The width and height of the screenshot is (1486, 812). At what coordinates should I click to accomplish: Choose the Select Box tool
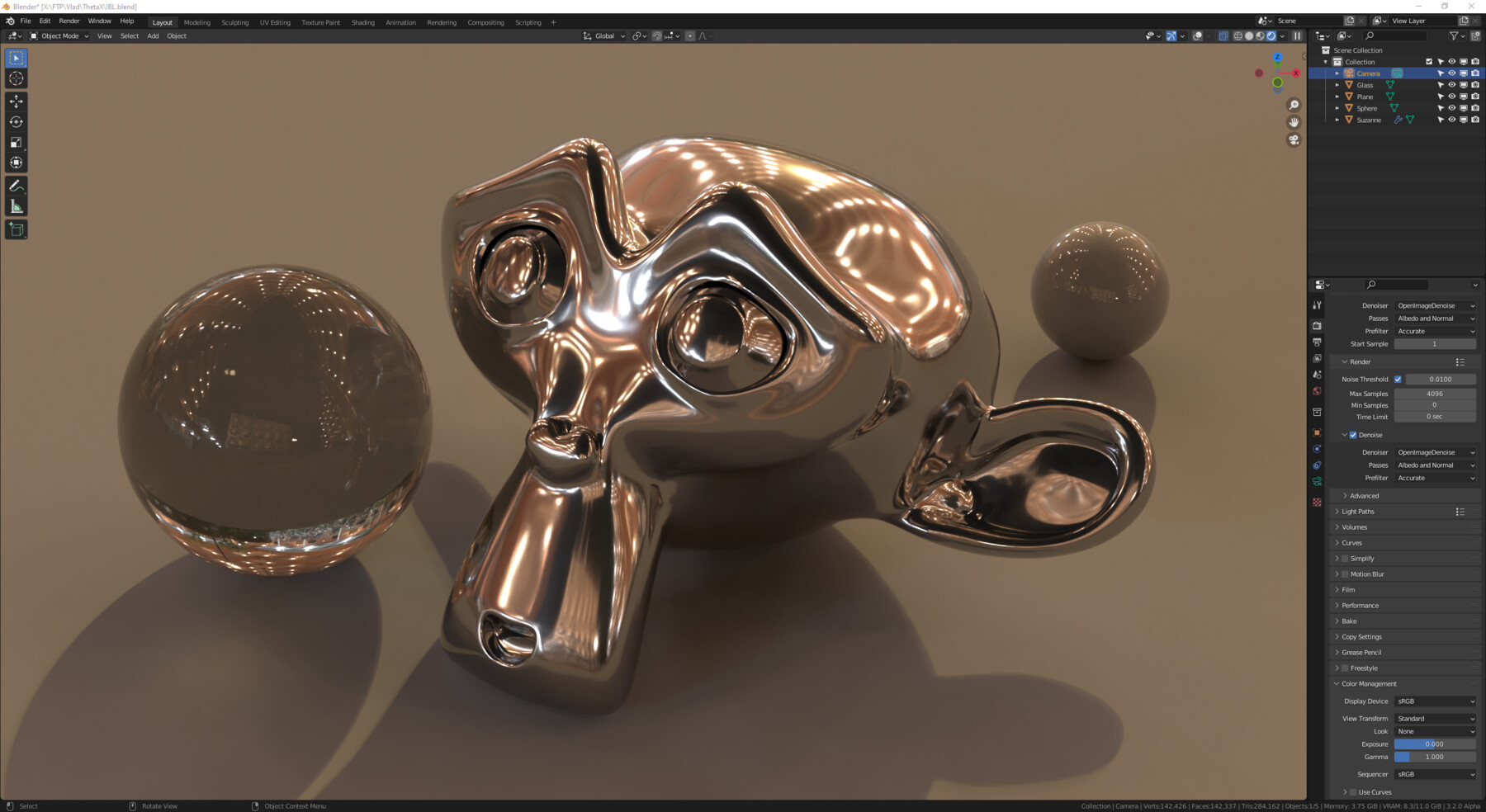[16, 58]
